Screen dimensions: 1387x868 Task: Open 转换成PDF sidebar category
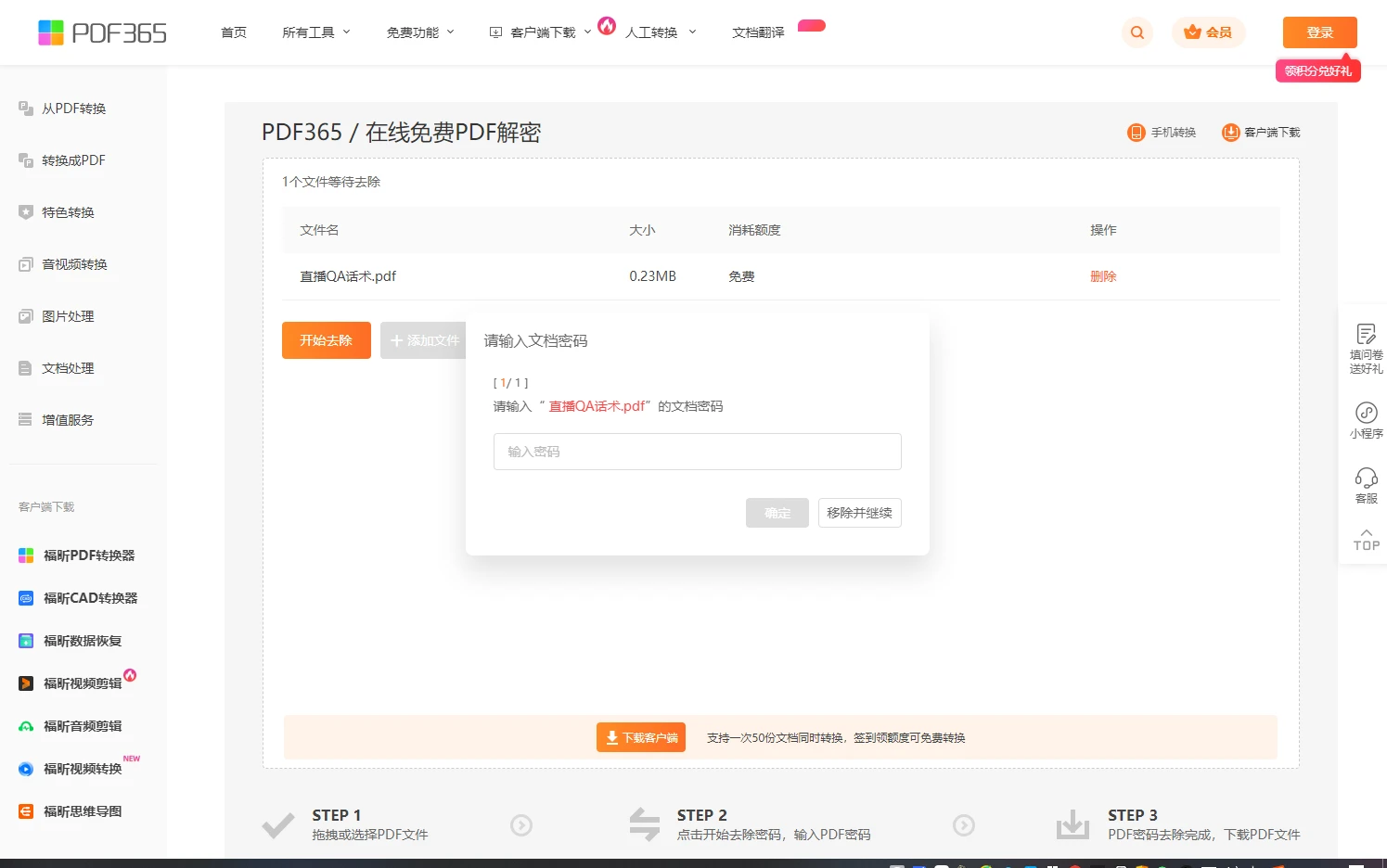[63, 160]
